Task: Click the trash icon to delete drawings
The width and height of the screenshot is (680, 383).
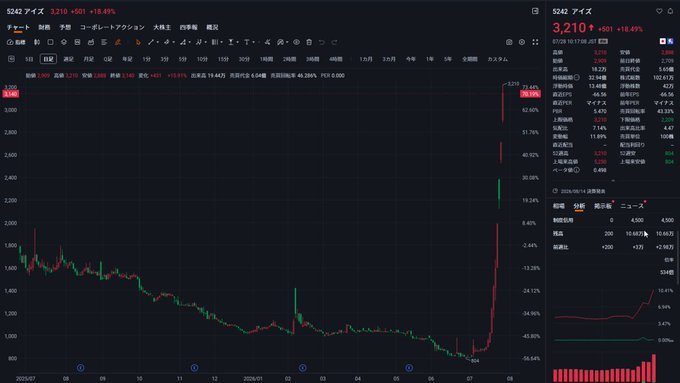Action: pos(309,42)
